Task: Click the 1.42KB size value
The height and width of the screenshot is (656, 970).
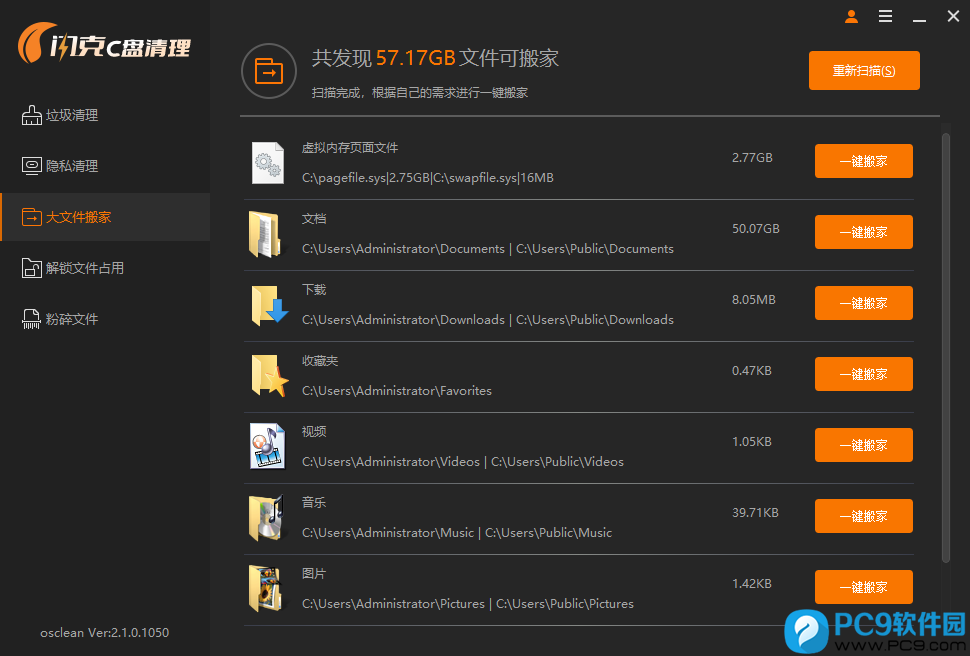Action: [x=752, y=584]
